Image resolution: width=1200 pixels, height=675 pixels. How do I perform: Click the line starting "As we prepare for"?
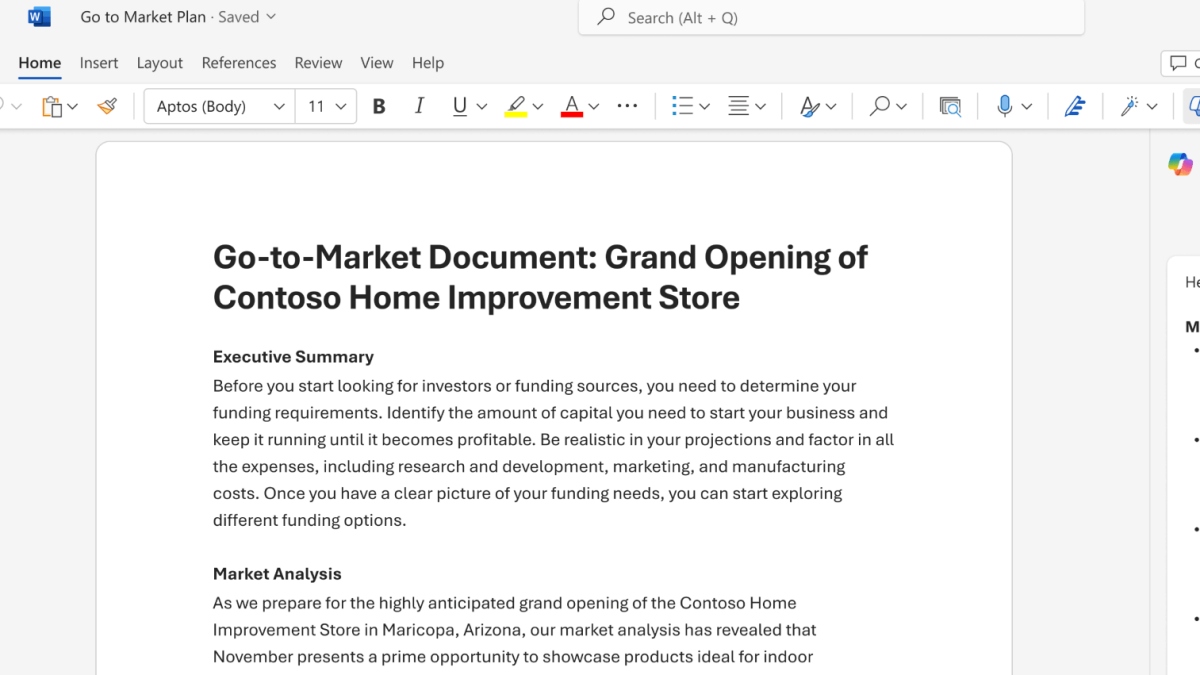click(505, 603)
